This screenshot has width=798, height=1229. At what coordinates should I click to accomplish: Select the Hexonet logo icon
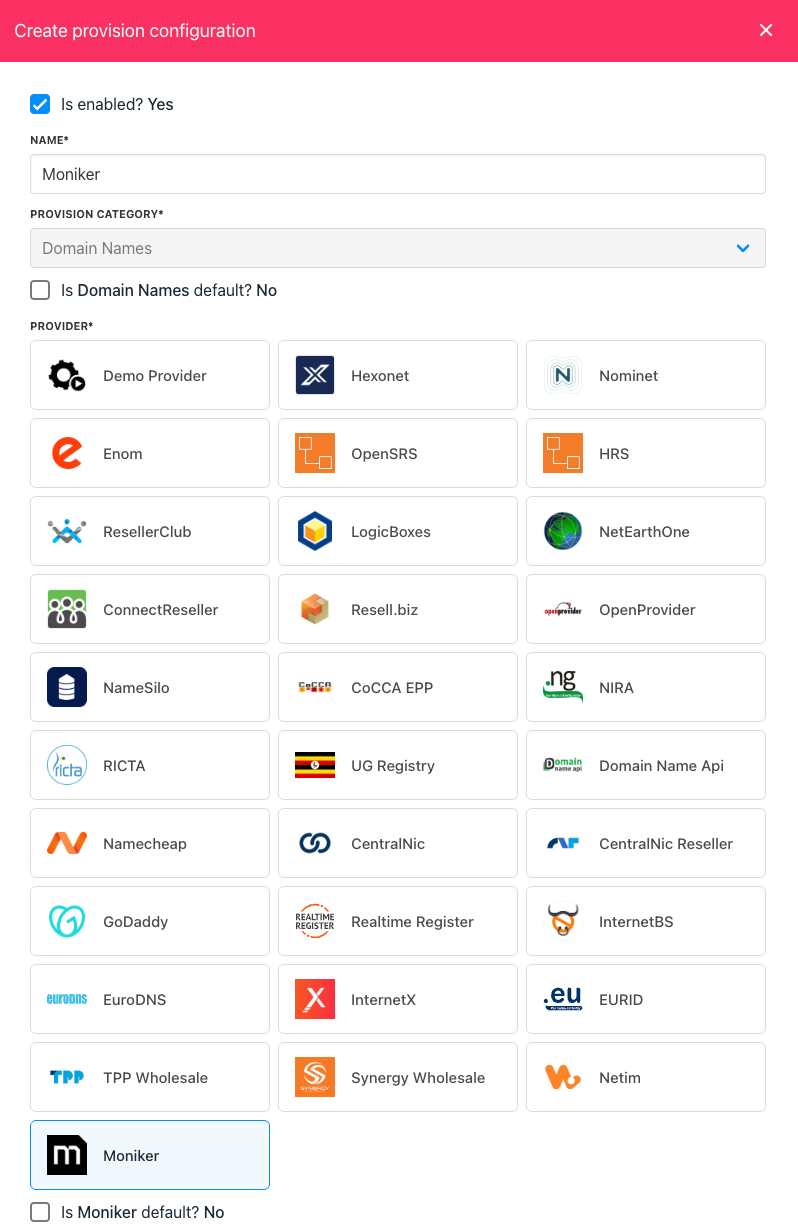coord(315,375)
